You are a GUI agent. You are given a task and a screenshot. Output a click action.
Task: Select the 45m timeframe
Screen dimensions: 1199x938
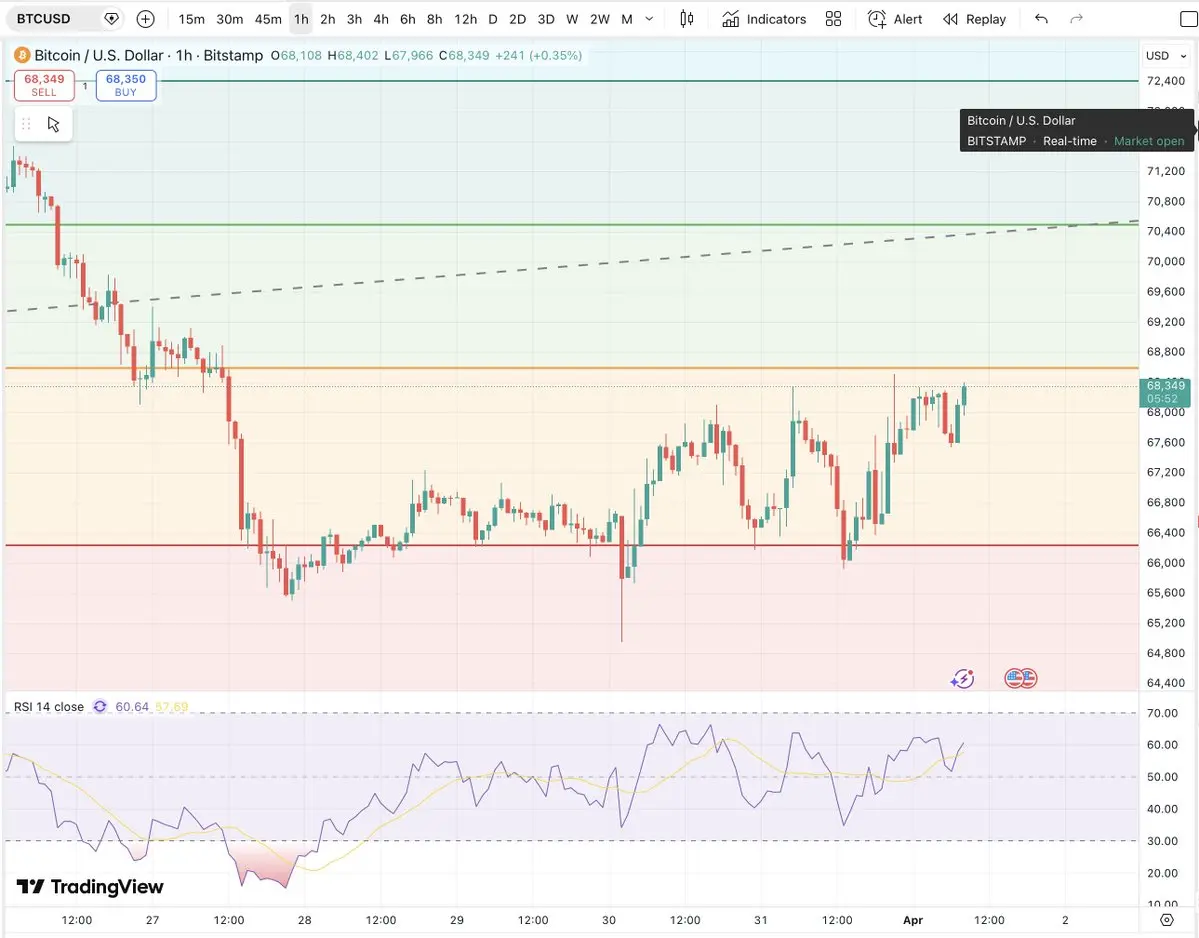pyautogui.click(x=268, y=19)
